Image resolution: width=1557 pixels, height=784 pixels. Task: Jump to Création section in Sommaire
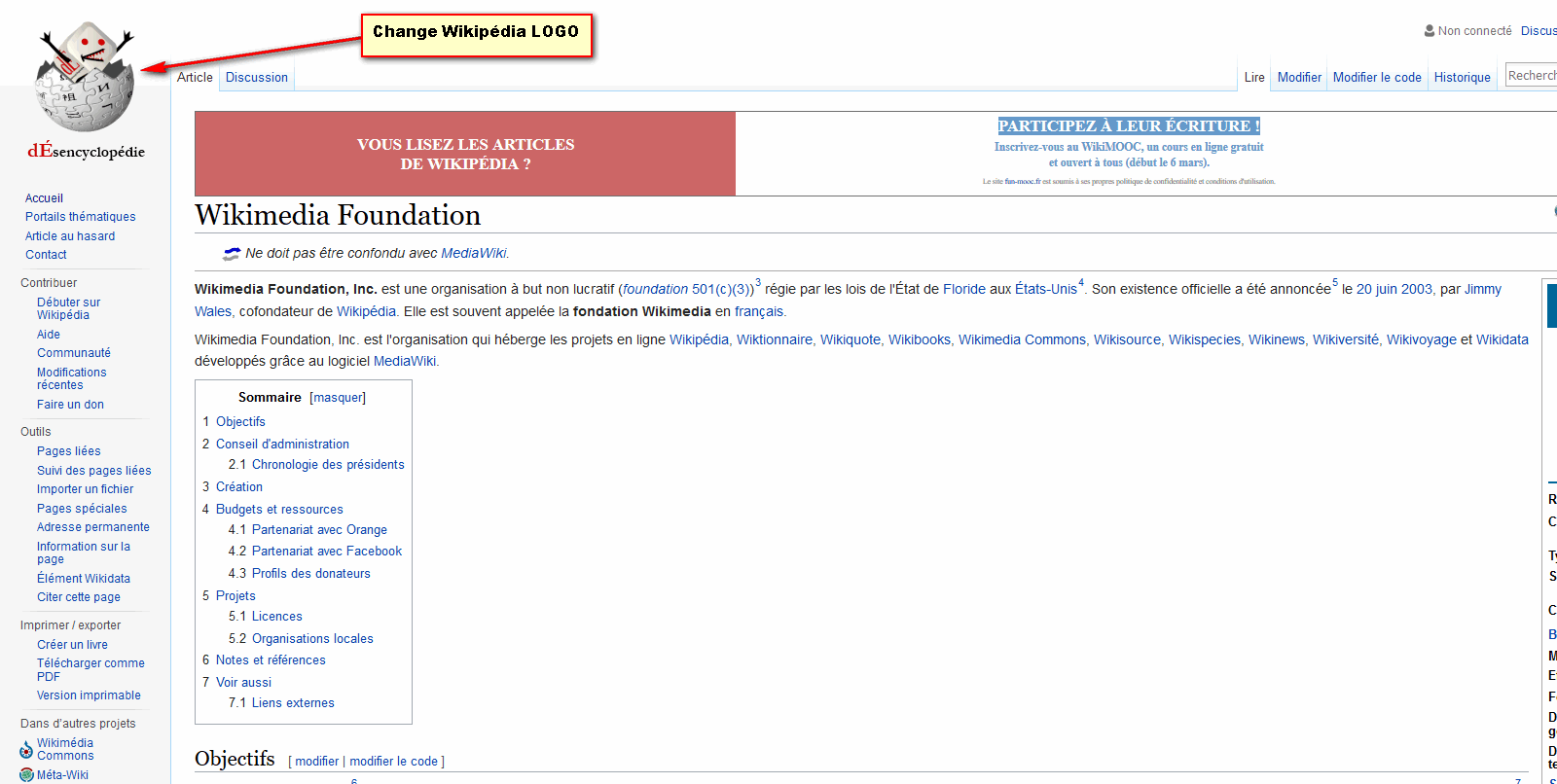click(x=239, y=487)
